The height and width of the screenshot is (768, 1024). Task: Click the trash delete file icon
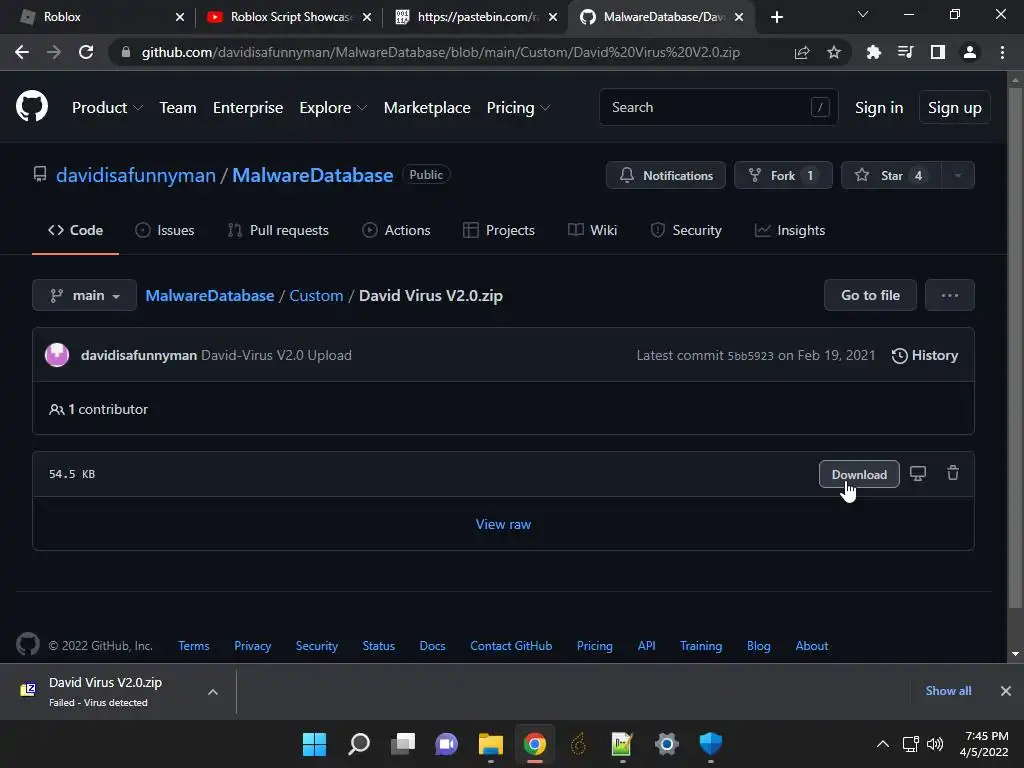[953, 473]
